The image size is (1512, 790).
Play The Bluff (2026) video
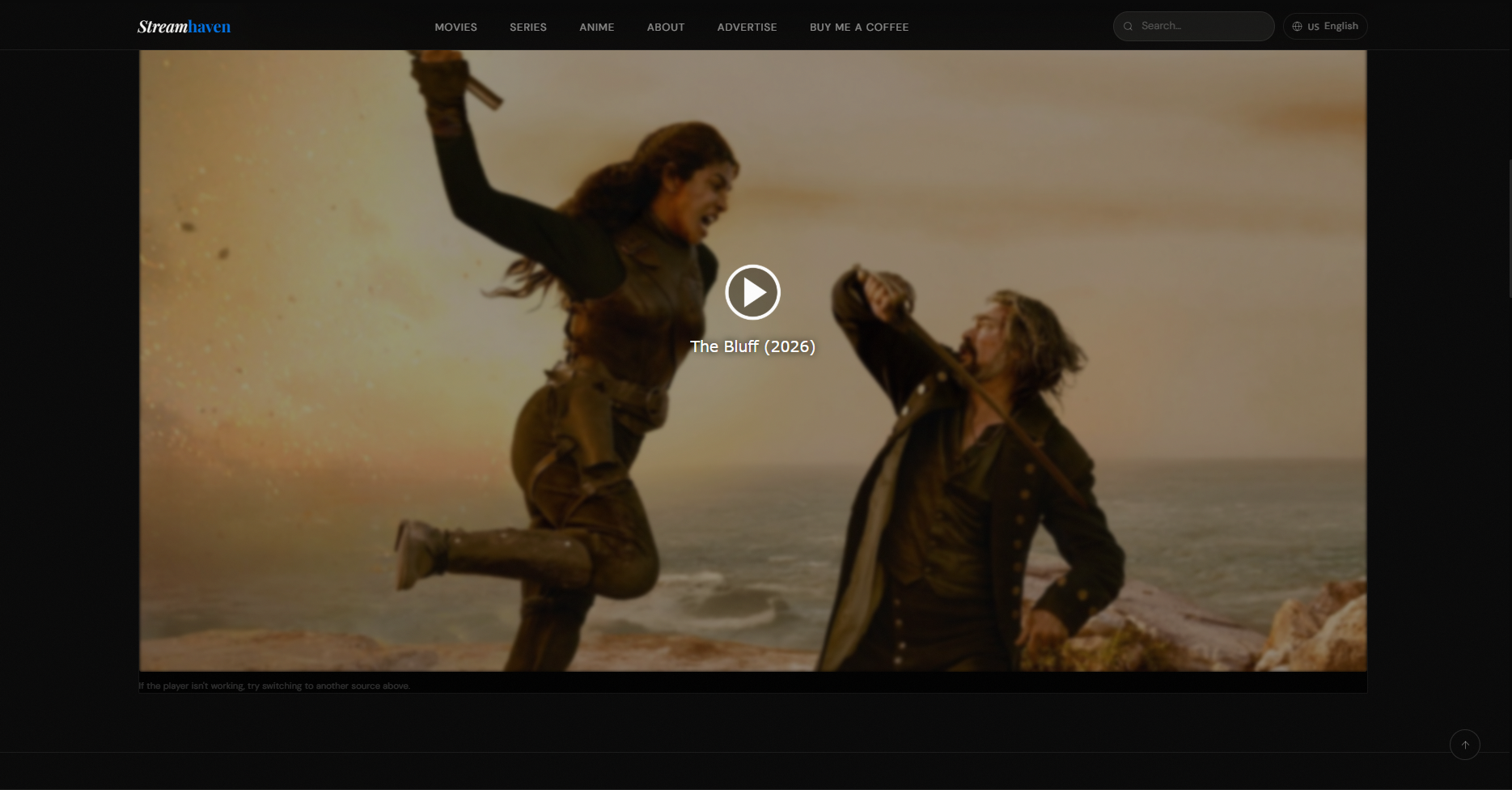(752, 292)
